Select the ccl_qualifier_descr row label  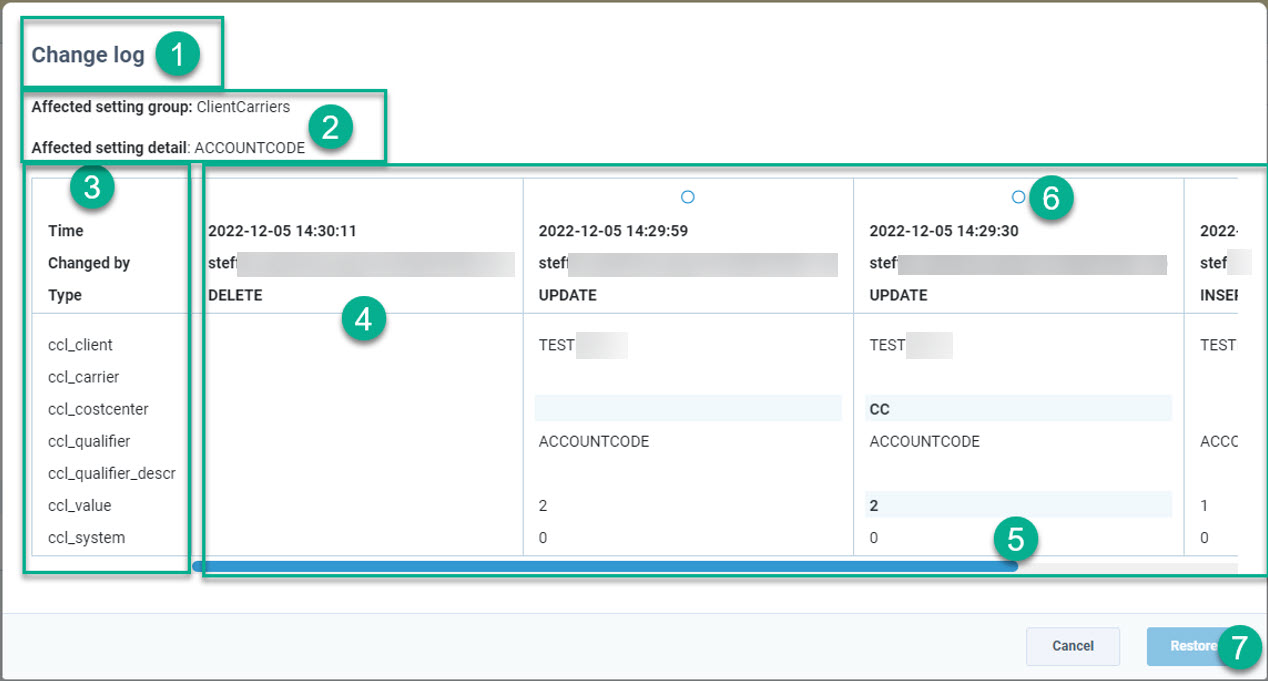coord(112,473)
